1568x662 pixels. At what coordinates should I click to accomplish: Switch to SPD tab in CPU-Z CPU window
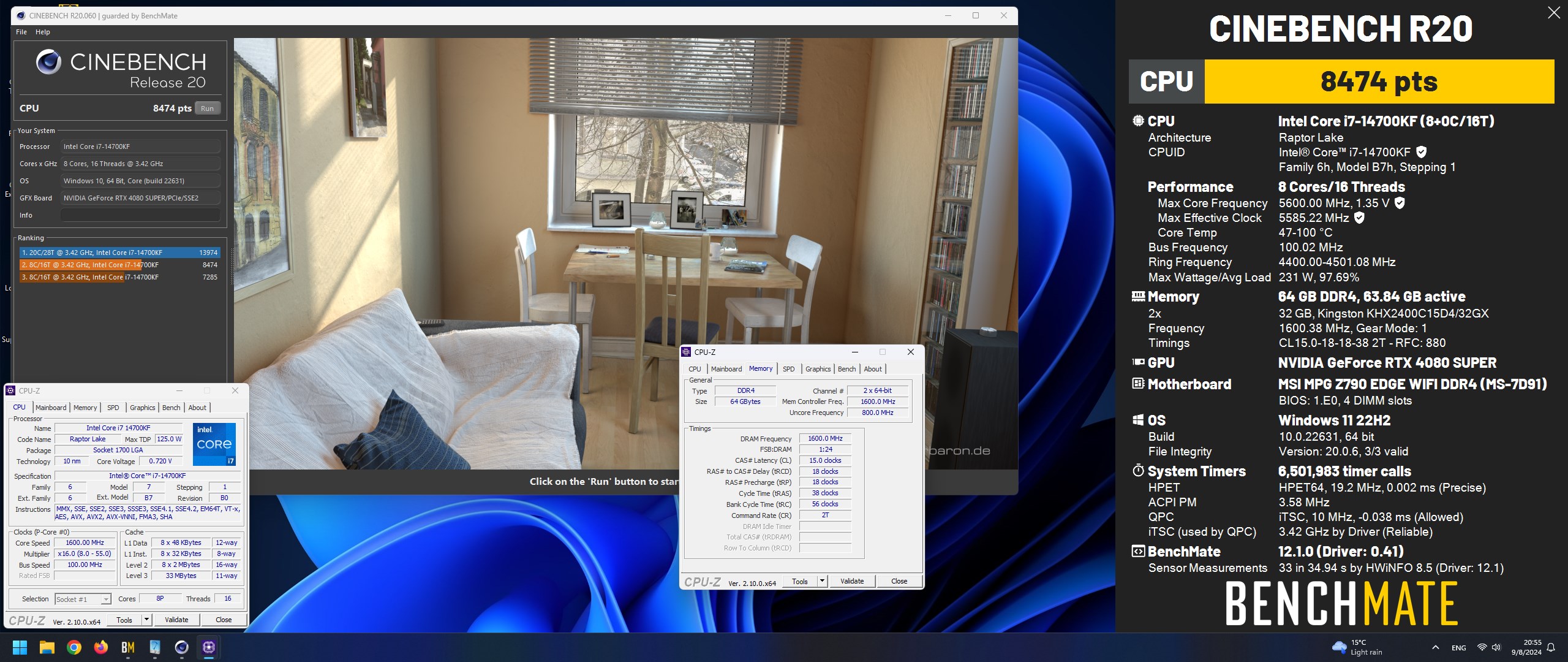pyautogui.click(x=113, y=408)
